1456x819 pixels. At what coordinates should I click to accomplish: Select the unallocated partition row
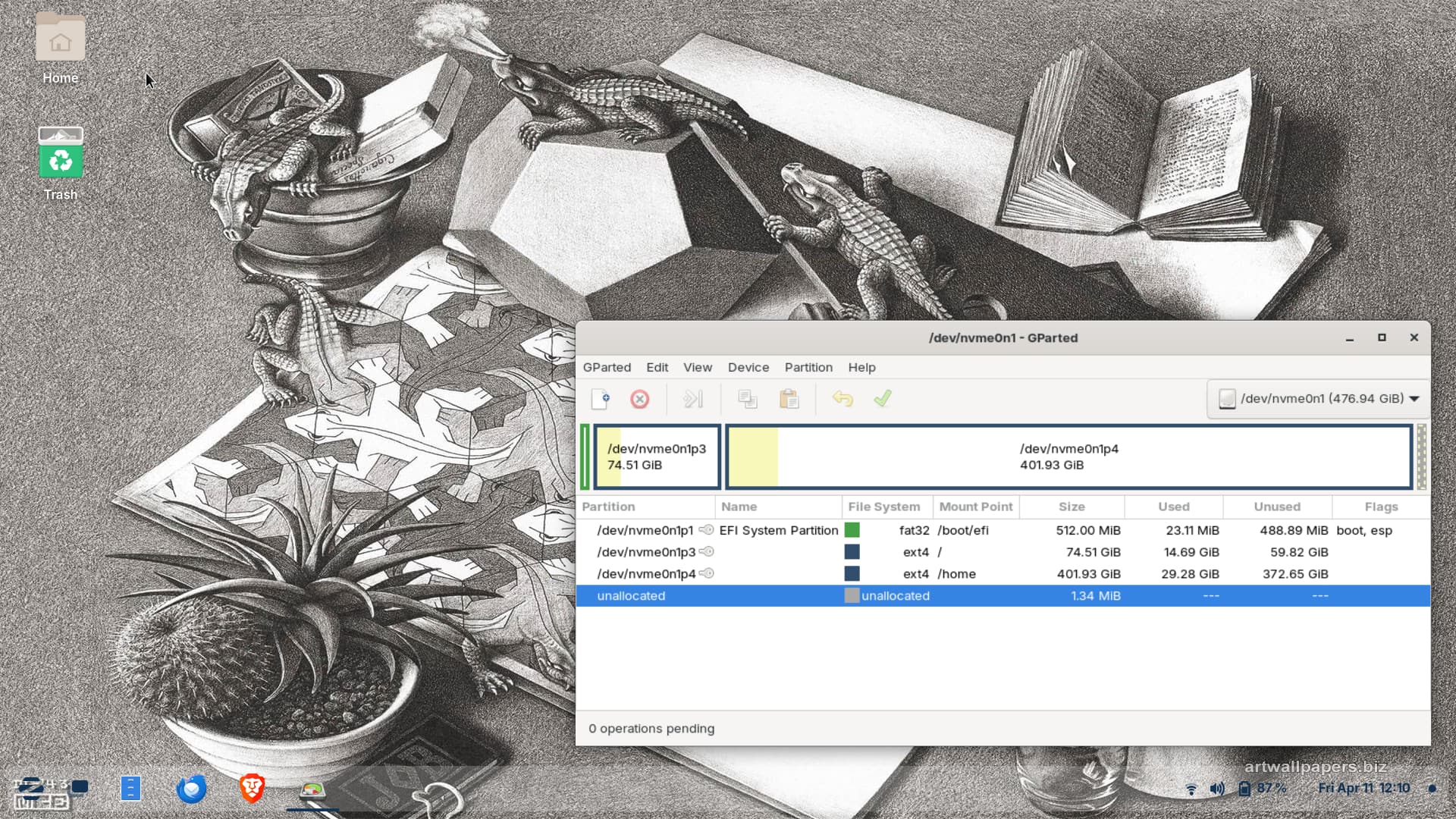[x=1003, y=595]
